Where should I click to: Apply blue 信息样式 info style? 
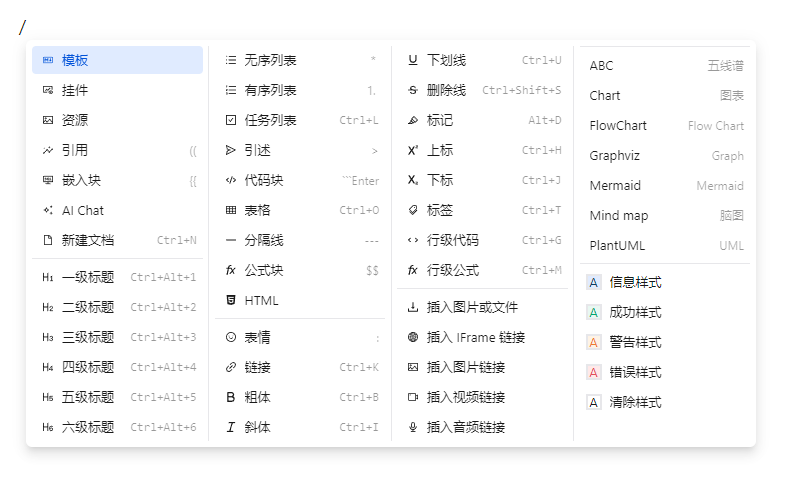tap(635, 282)
